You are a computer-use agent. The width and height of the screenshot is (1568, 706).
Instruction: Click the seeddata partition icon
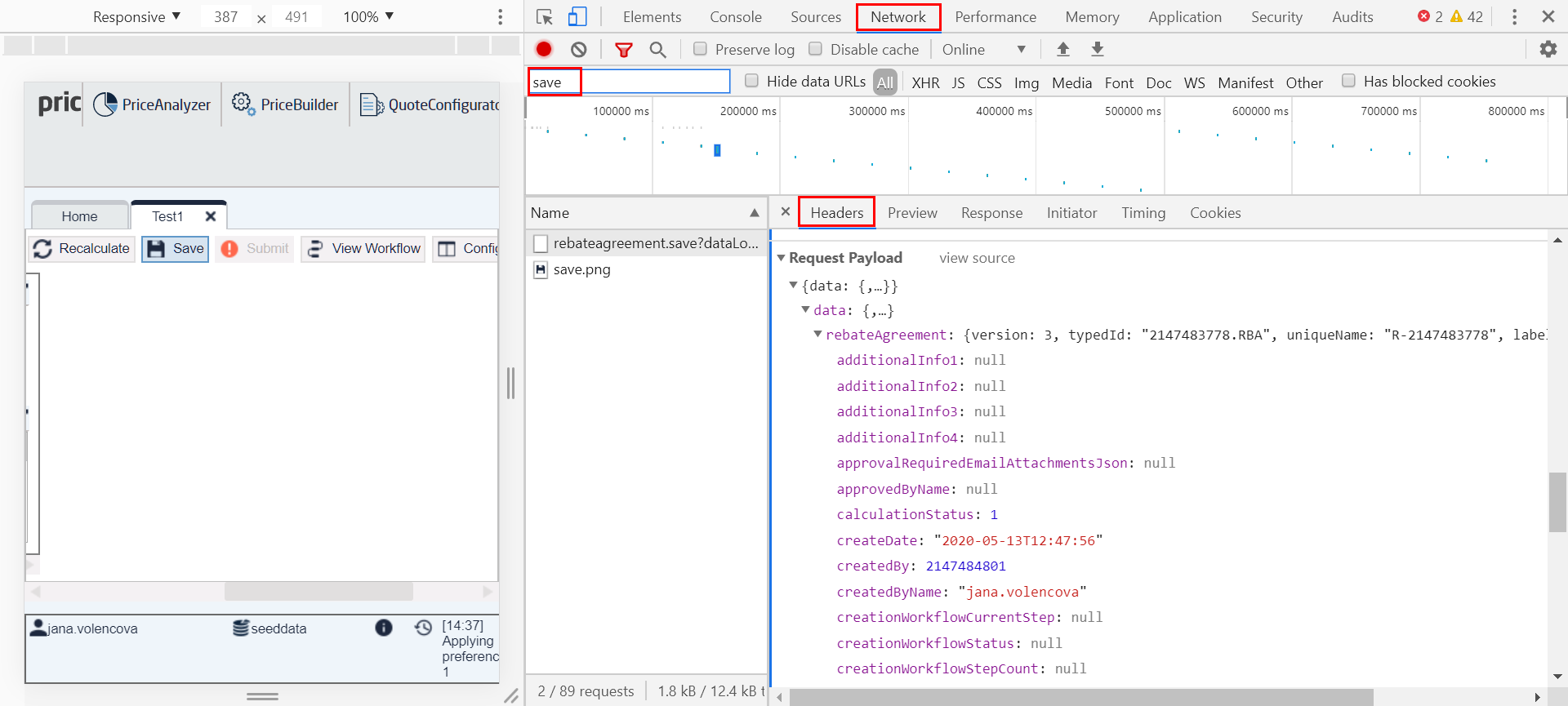tap(241, 628)
